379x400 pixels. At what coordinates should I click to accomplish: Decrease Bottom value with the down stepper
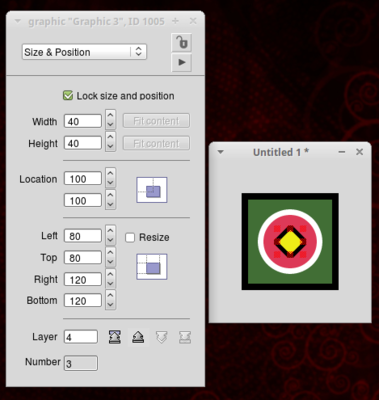tap(111, 305)
